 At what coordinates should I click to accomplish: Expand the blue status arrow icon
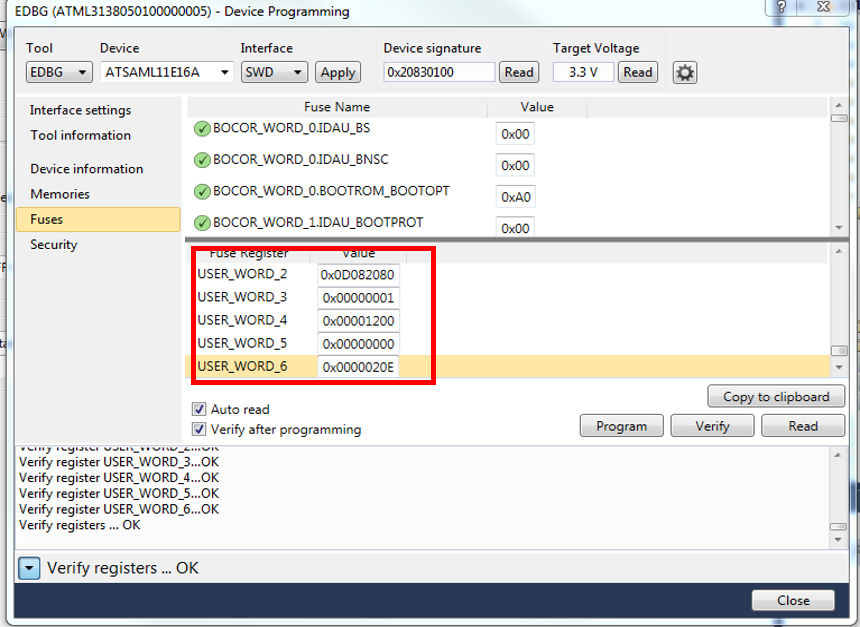pos(29,568)
